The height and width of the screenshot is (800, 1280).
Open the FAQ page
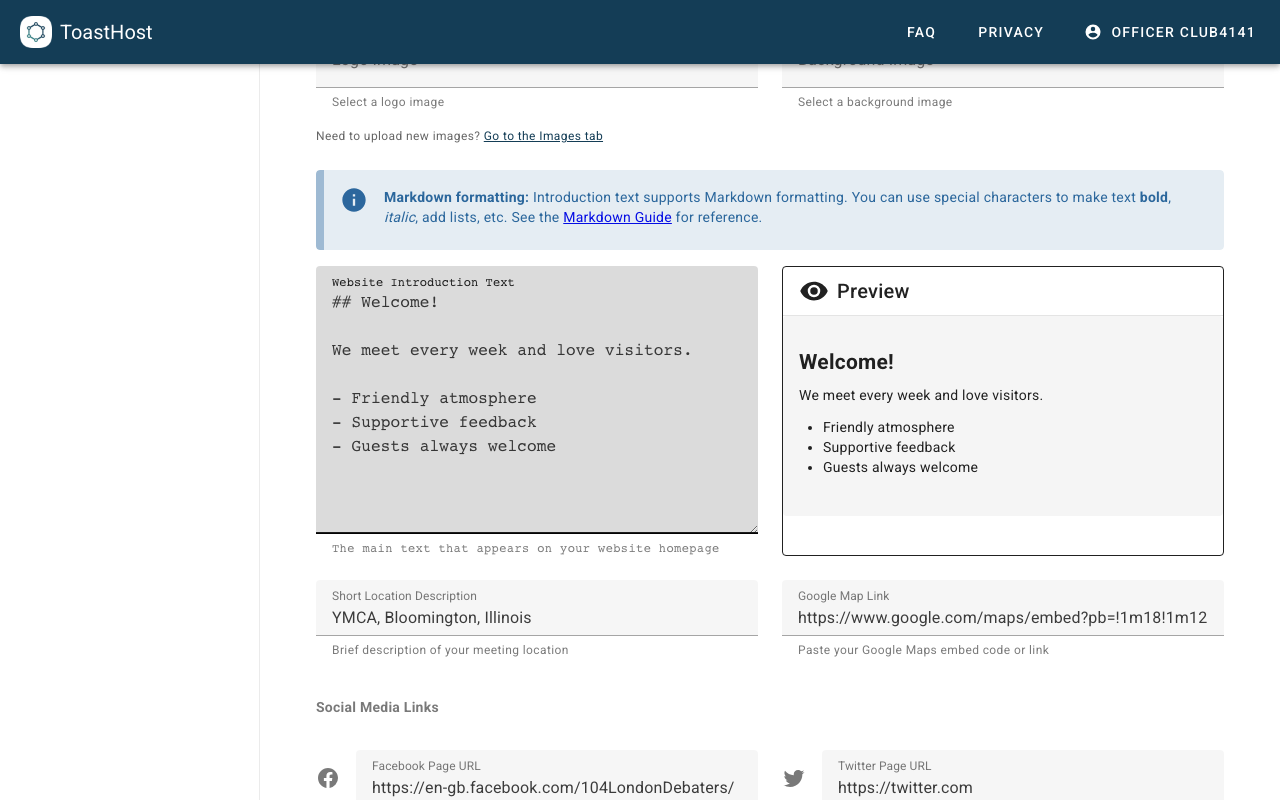tap(921, 31)
